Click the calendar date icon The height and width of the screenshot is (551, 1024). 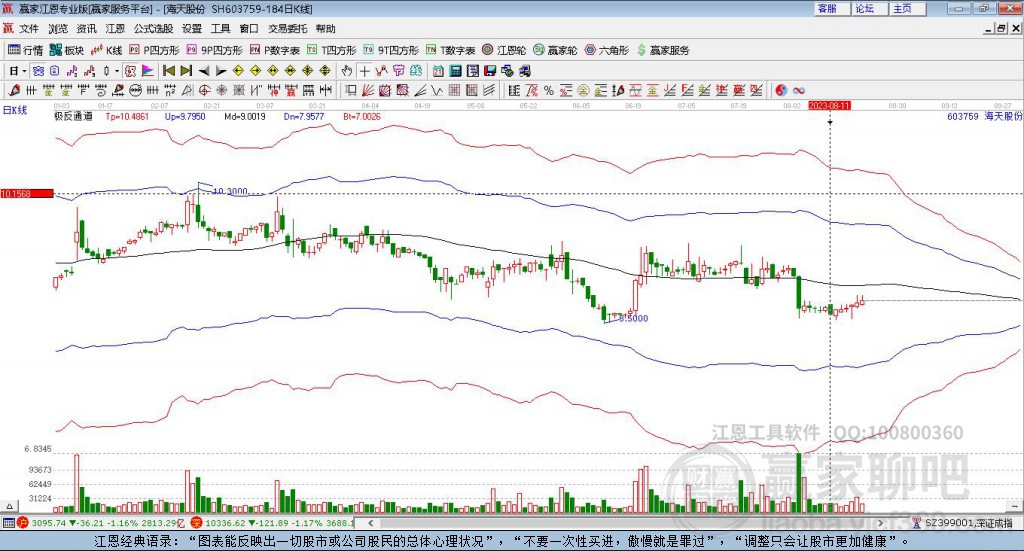point(437,71)
